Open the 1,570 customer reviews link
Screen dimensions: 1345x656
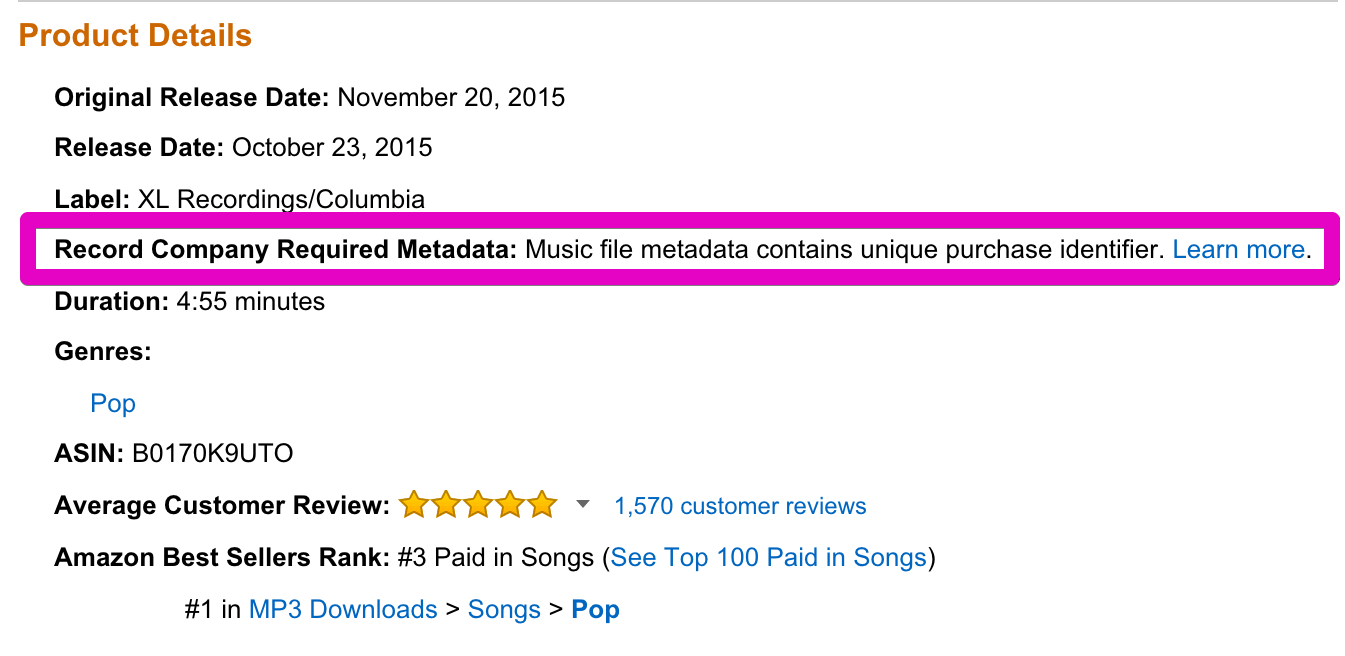pyautogui.click(x=740, y=506)
